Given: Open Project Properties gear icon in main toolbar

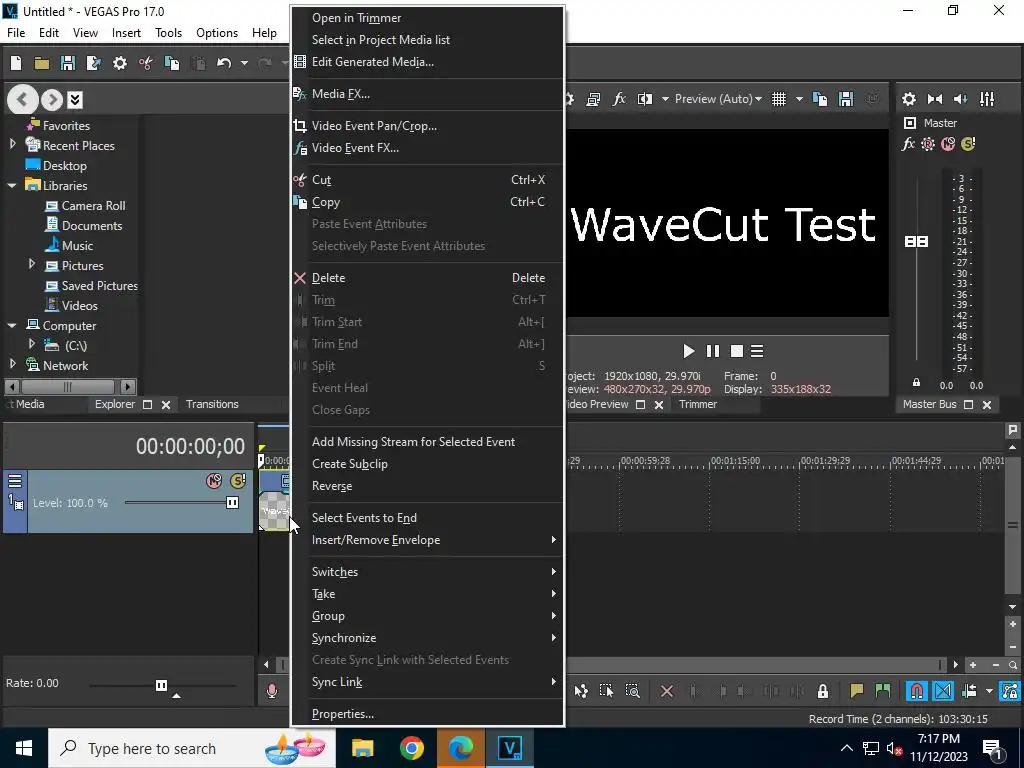Looking at the screenshot, I should pyautogui.click(x=120, y=63).
